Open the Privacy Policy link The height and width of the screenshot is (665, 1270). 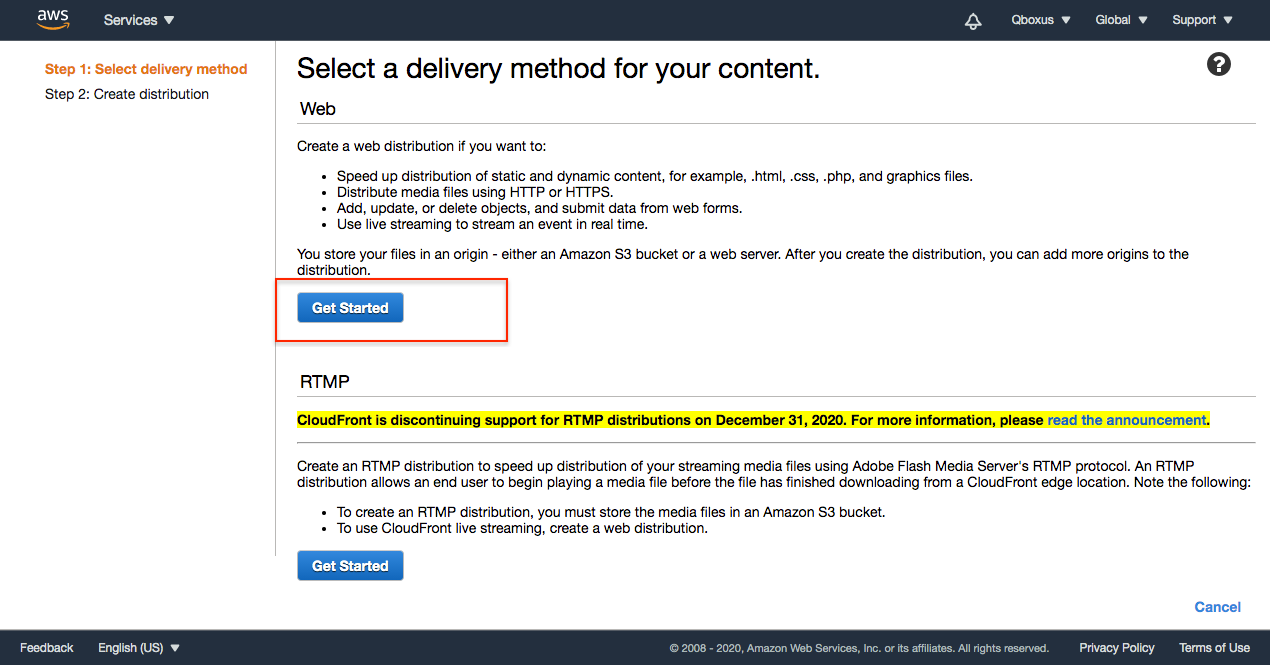pos(1117,648)
